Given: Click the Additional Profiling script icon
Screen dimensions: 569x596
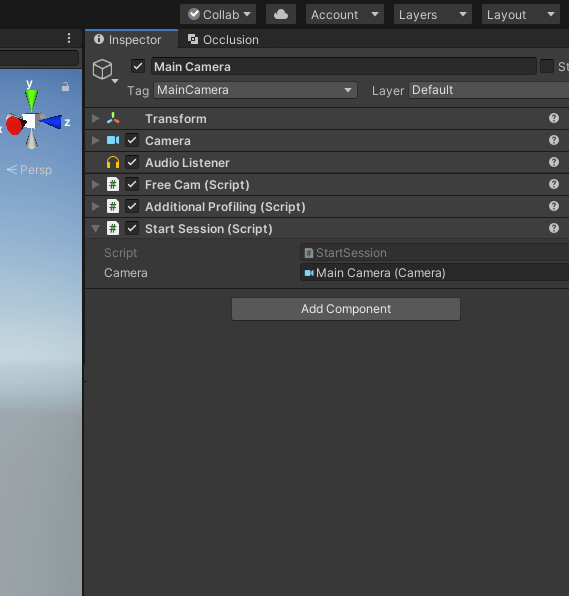Looking at the screenshot, I should pyautogui.click(x=113, y=207).
